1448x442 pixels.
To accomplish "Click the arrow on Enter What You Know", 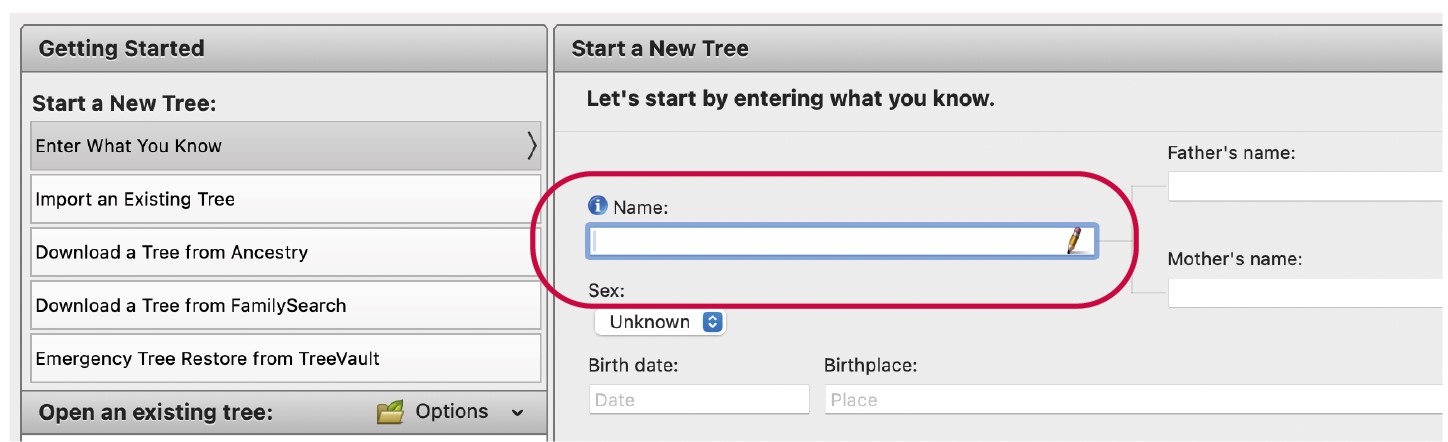I will 531,146.
